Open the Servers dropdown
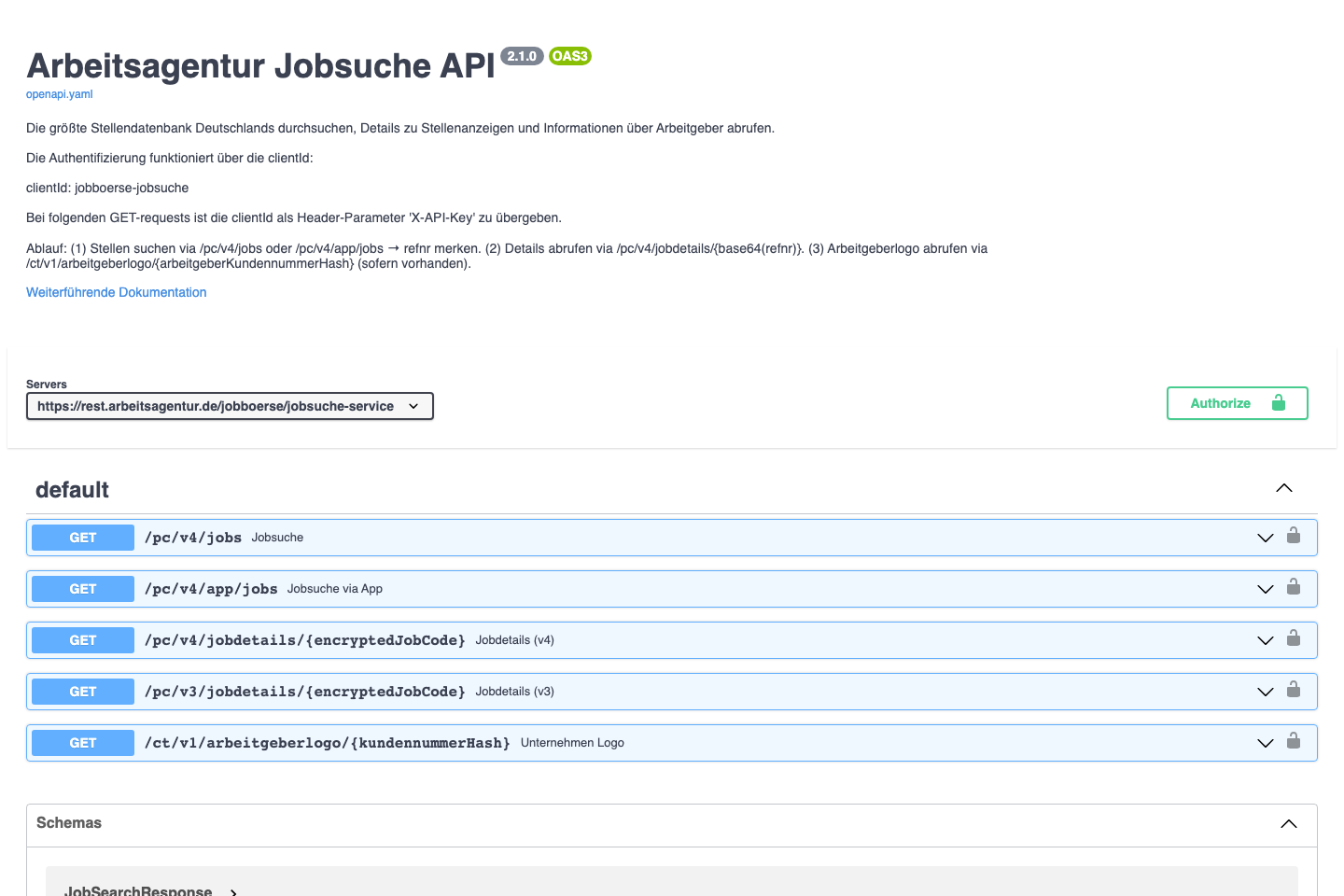This screenshot has height=896, width=1344. 230,405
